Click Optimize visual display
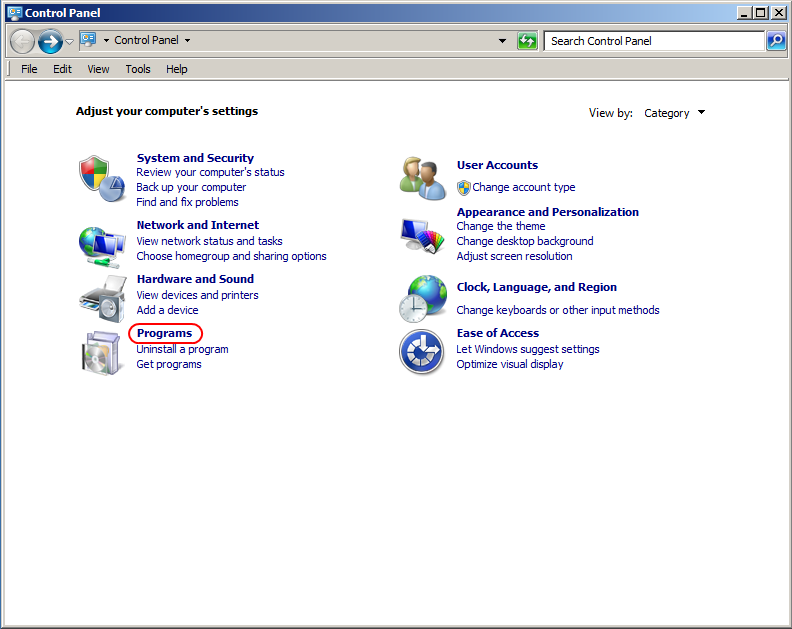792x629 pixels. point(510,364)
